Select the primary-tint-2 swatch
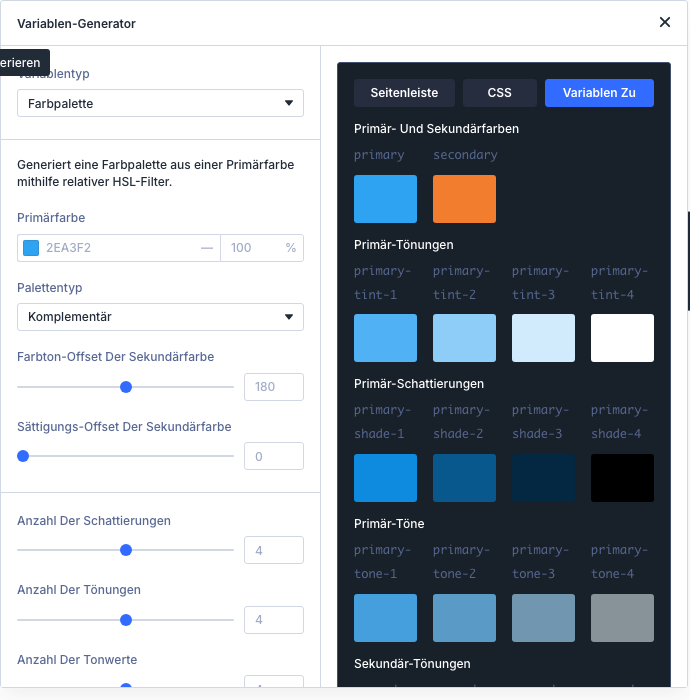690x700 pixels. pos(464,338)
